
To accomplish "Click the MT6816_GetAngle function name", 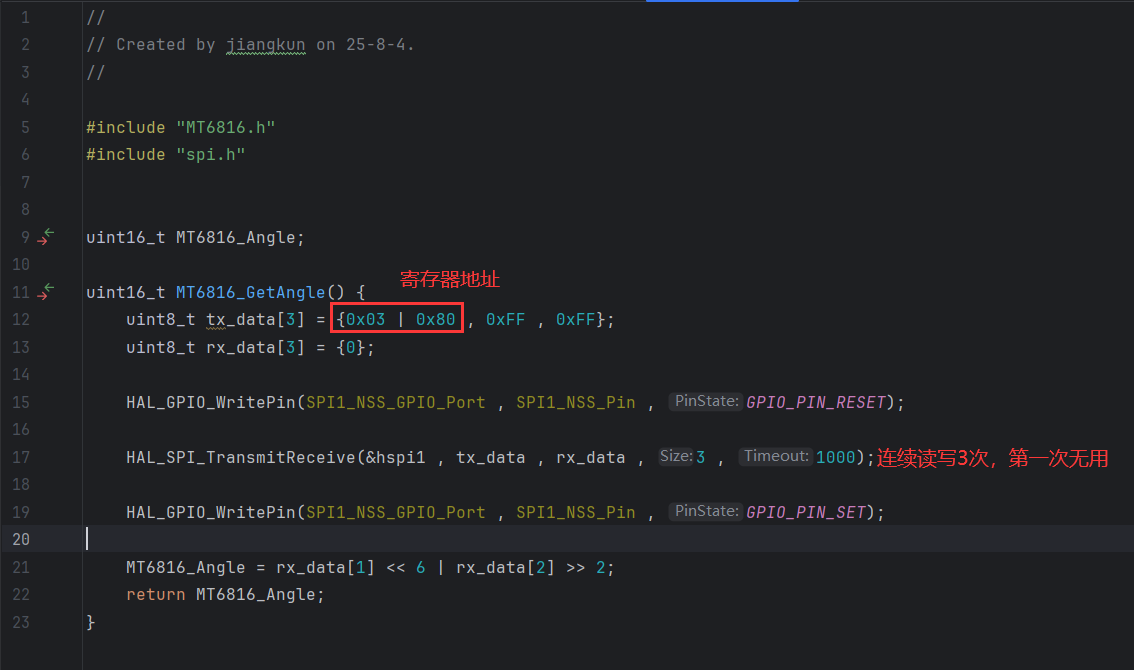I will pos(250,292).
